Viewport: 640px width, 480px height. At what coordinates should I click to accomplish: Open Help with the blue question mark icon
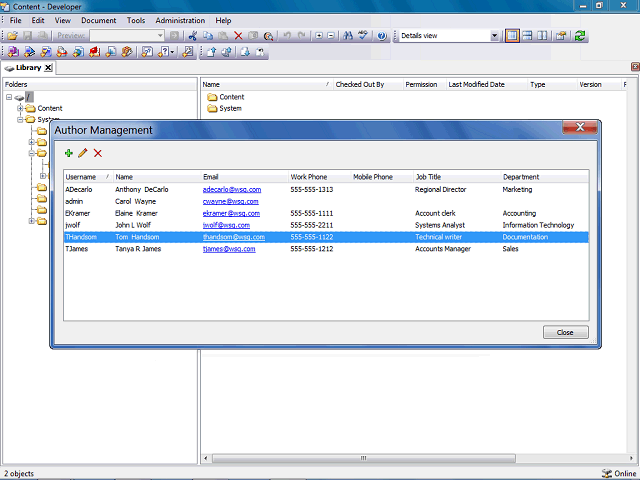[382, 36]
